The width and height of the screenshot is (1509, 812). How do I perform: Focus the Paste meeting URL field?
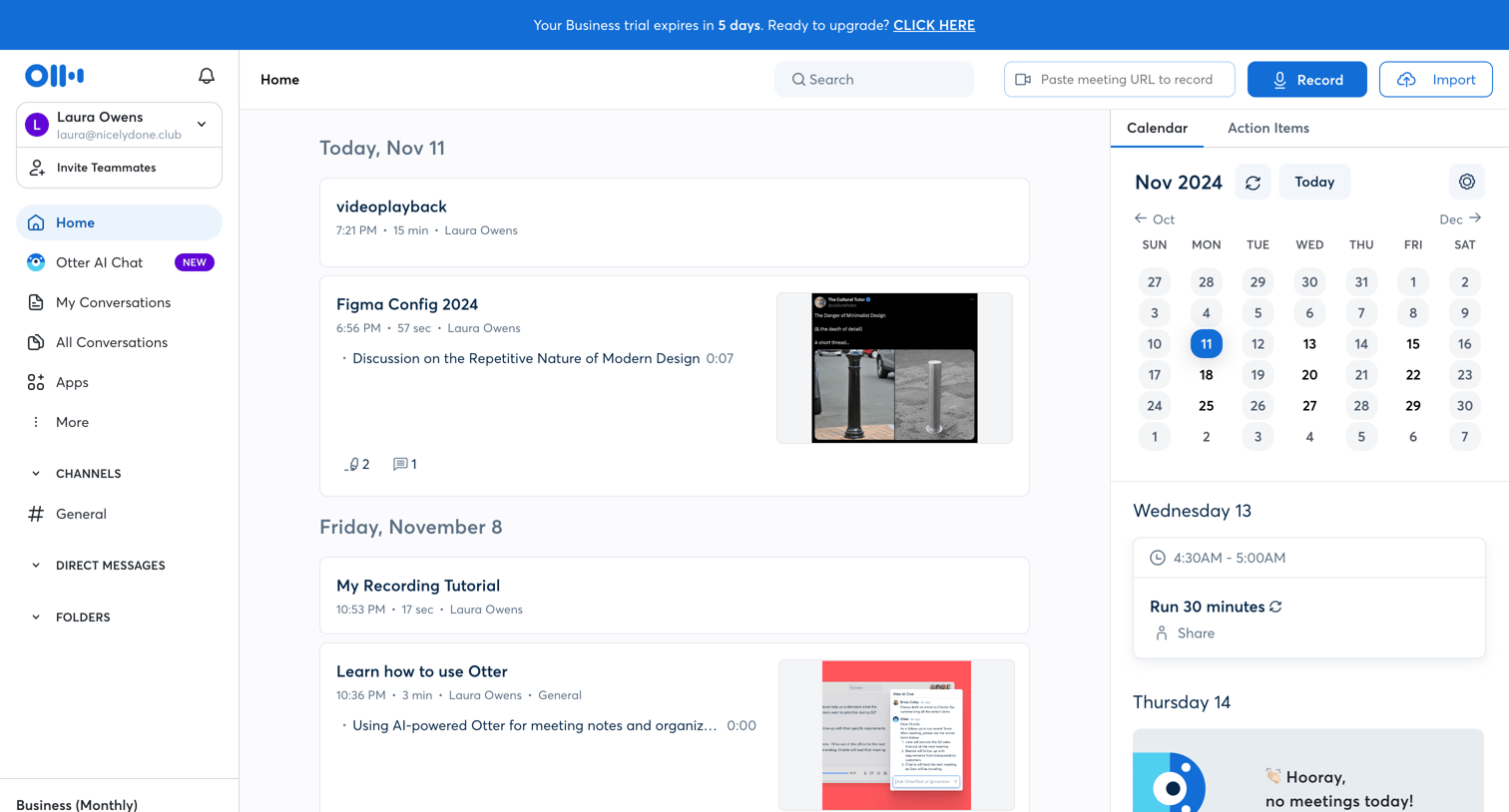tap(1119, 80)
